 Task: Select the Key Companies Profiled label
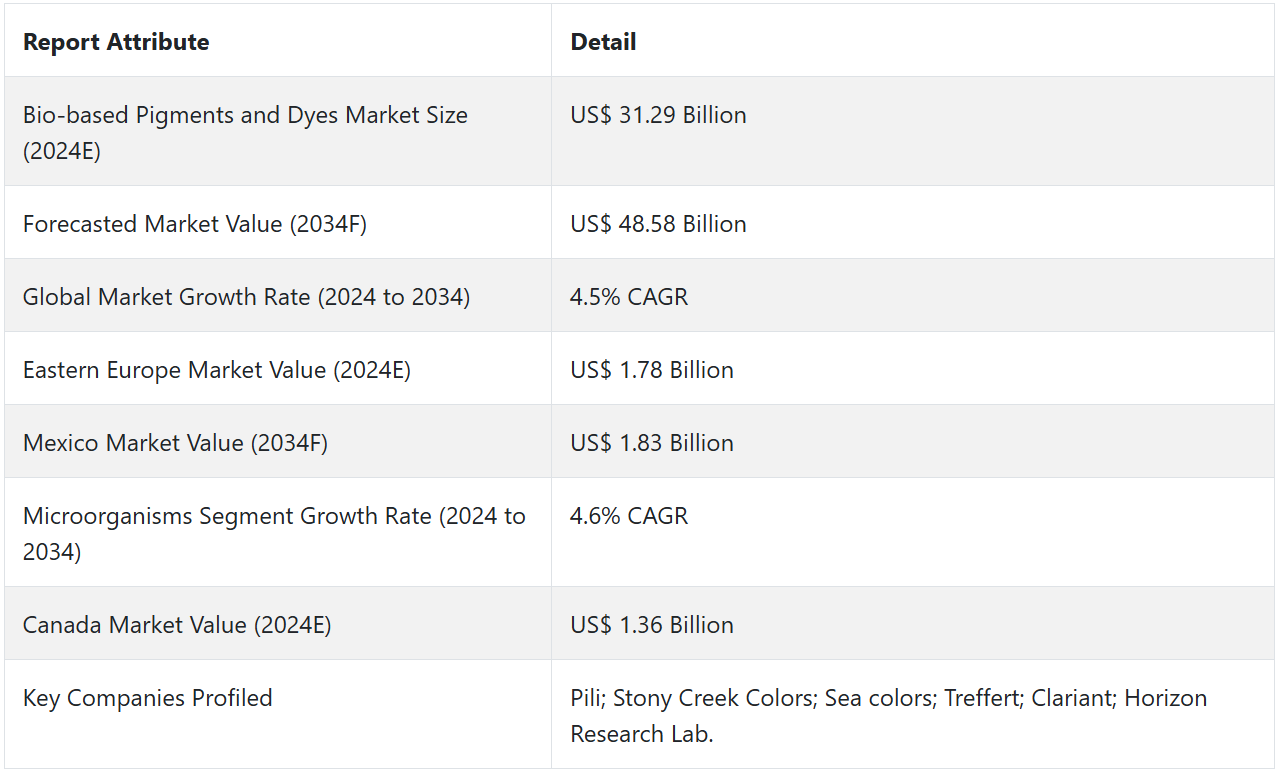148,698
